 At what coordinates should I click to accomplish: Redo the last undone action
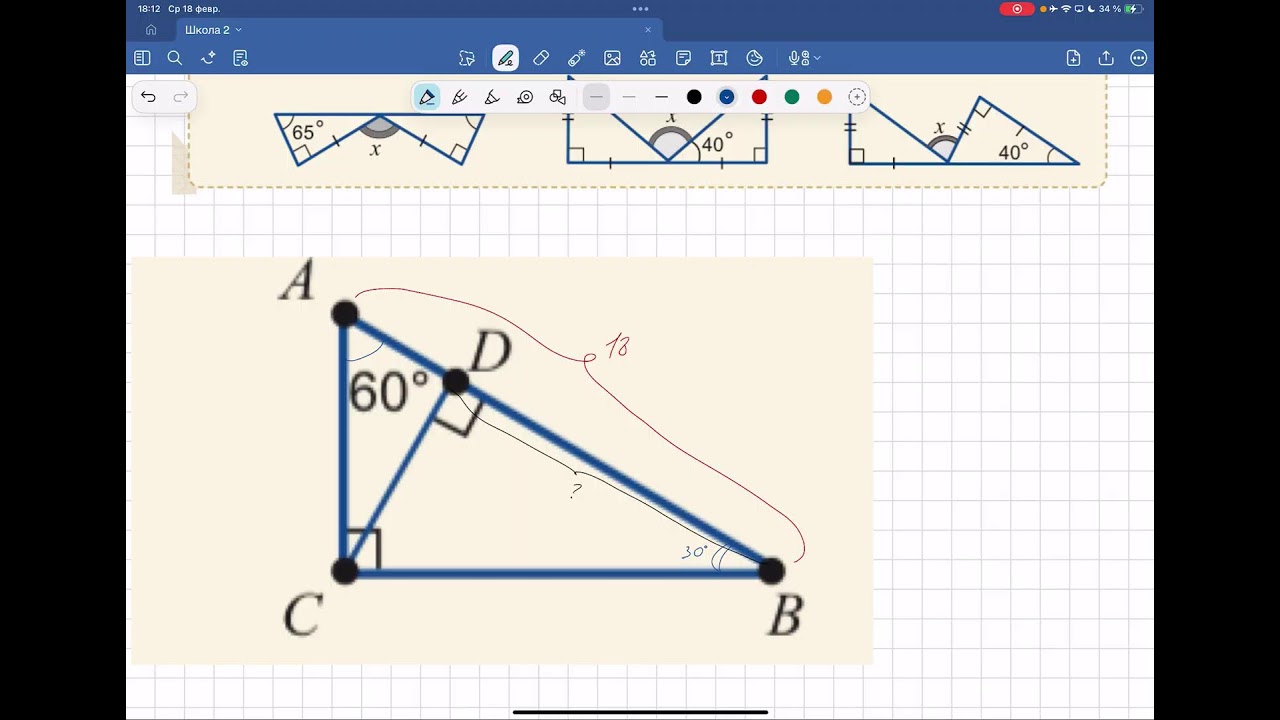[x=181, y=97]
